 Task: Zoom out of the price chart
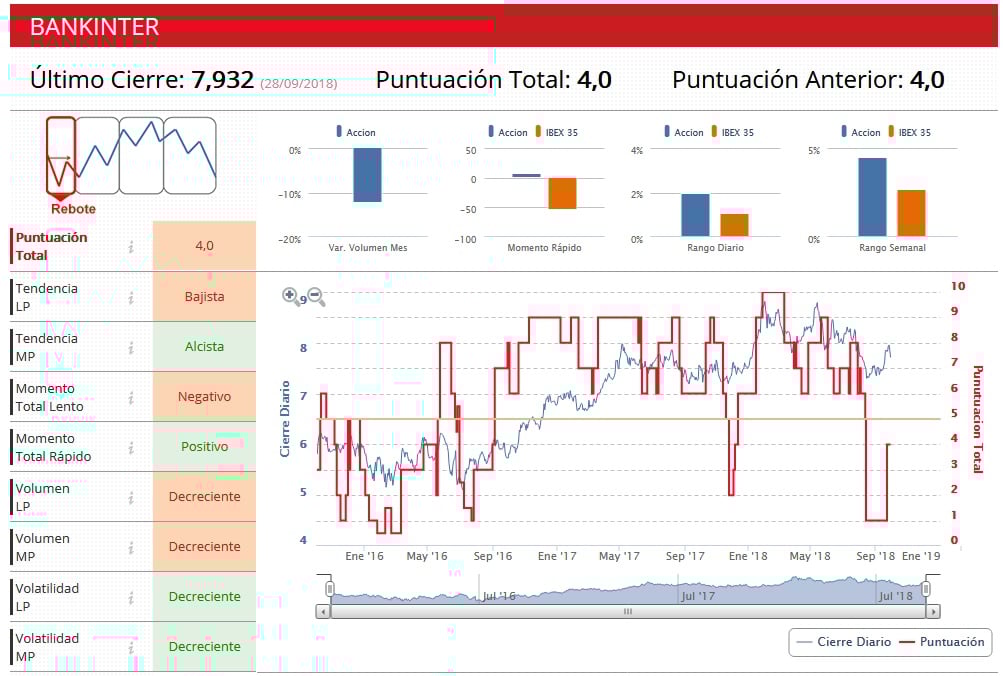click(316, 296)
